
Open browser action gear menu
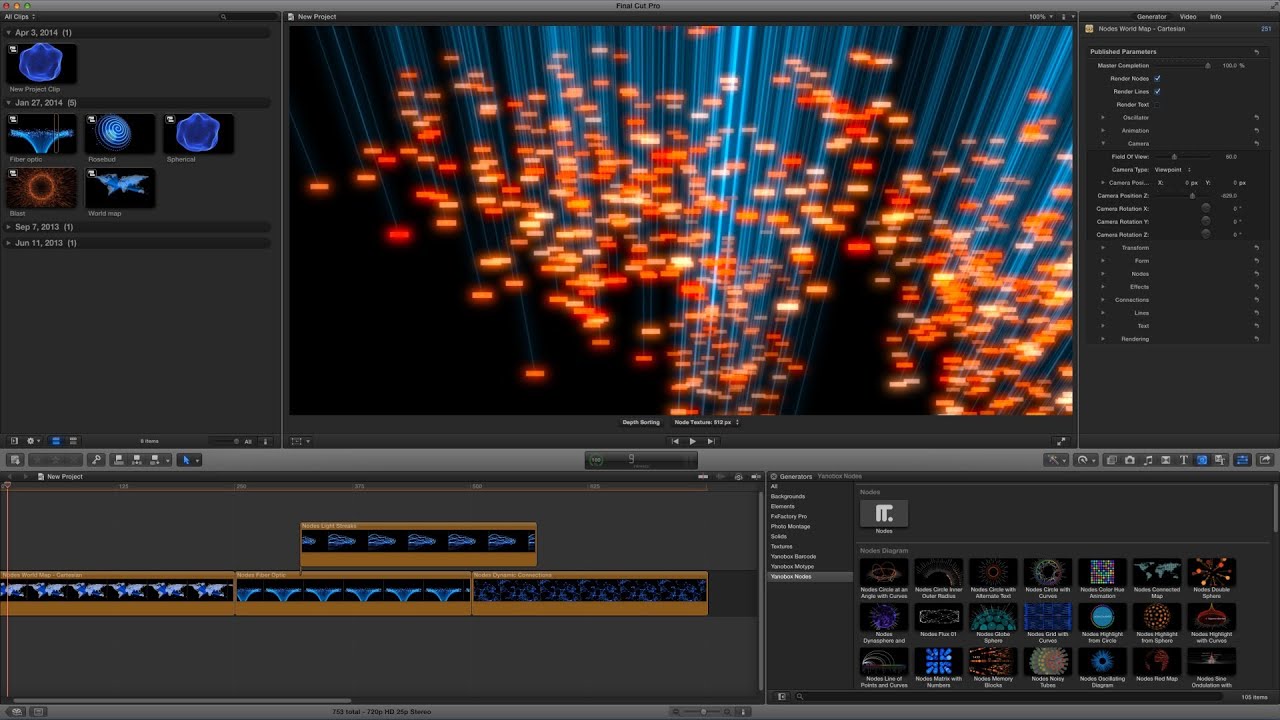[x=33, y=441]
